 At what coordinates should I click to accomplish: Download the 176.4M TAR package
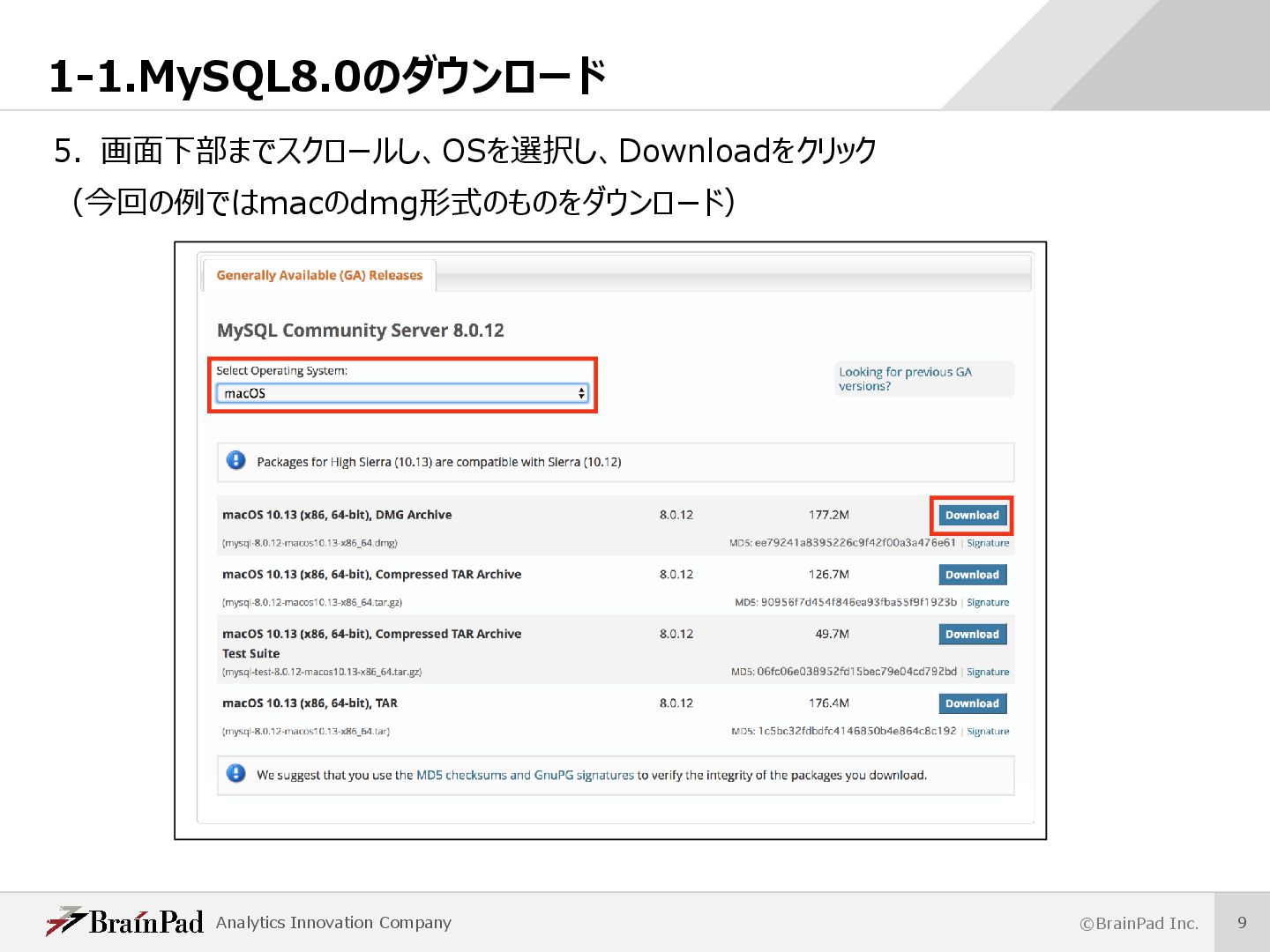[x=972, y=703]
